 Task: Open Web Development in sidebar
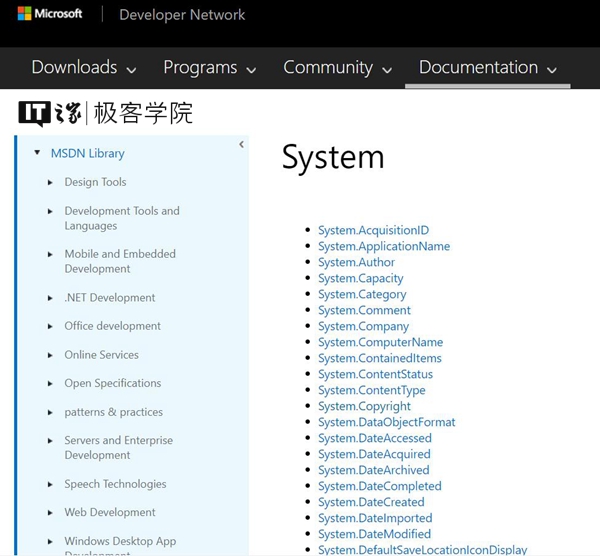(110, 512)
